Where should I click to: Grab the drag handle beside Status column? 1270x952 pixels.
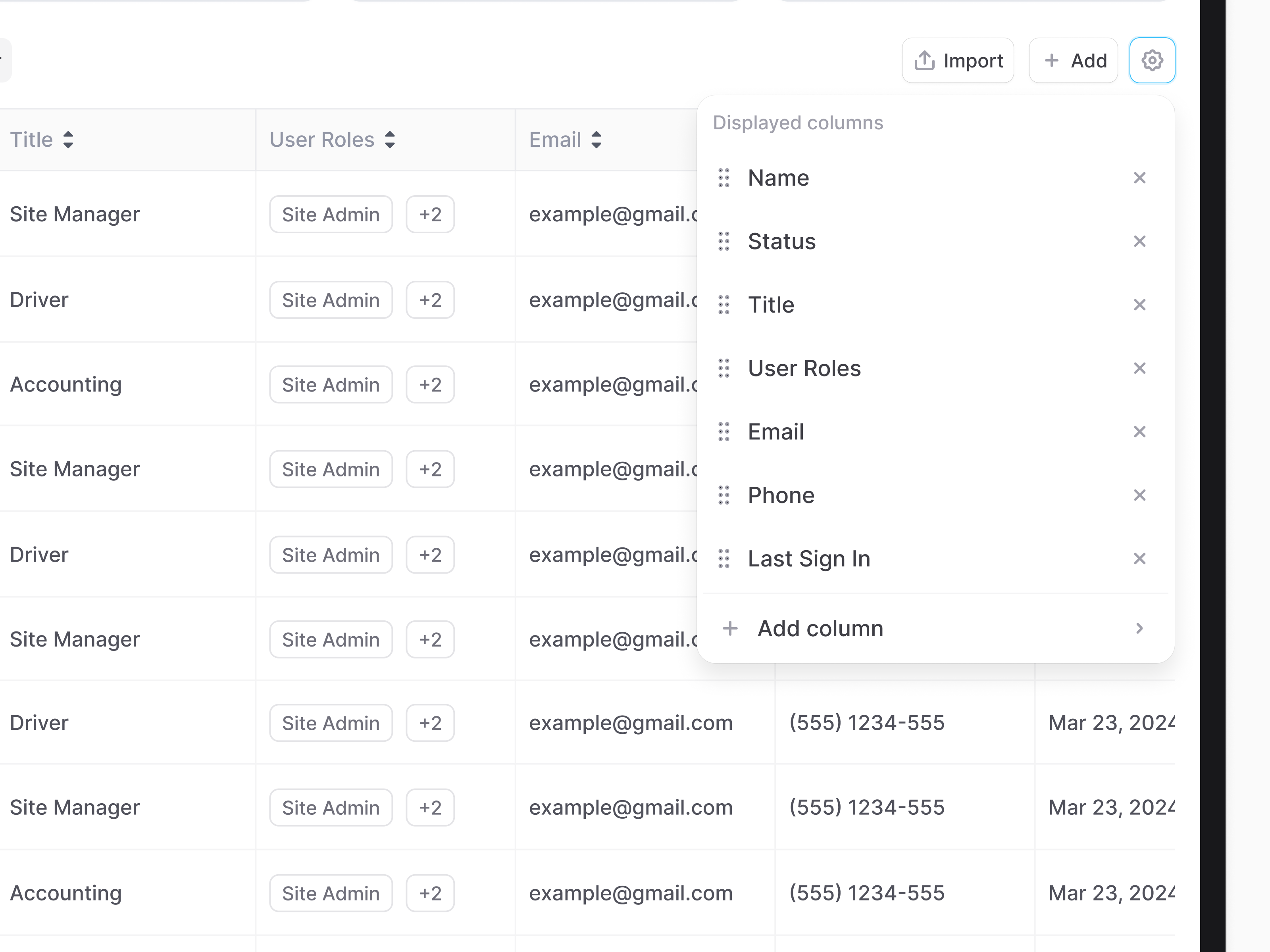[725, 242]
